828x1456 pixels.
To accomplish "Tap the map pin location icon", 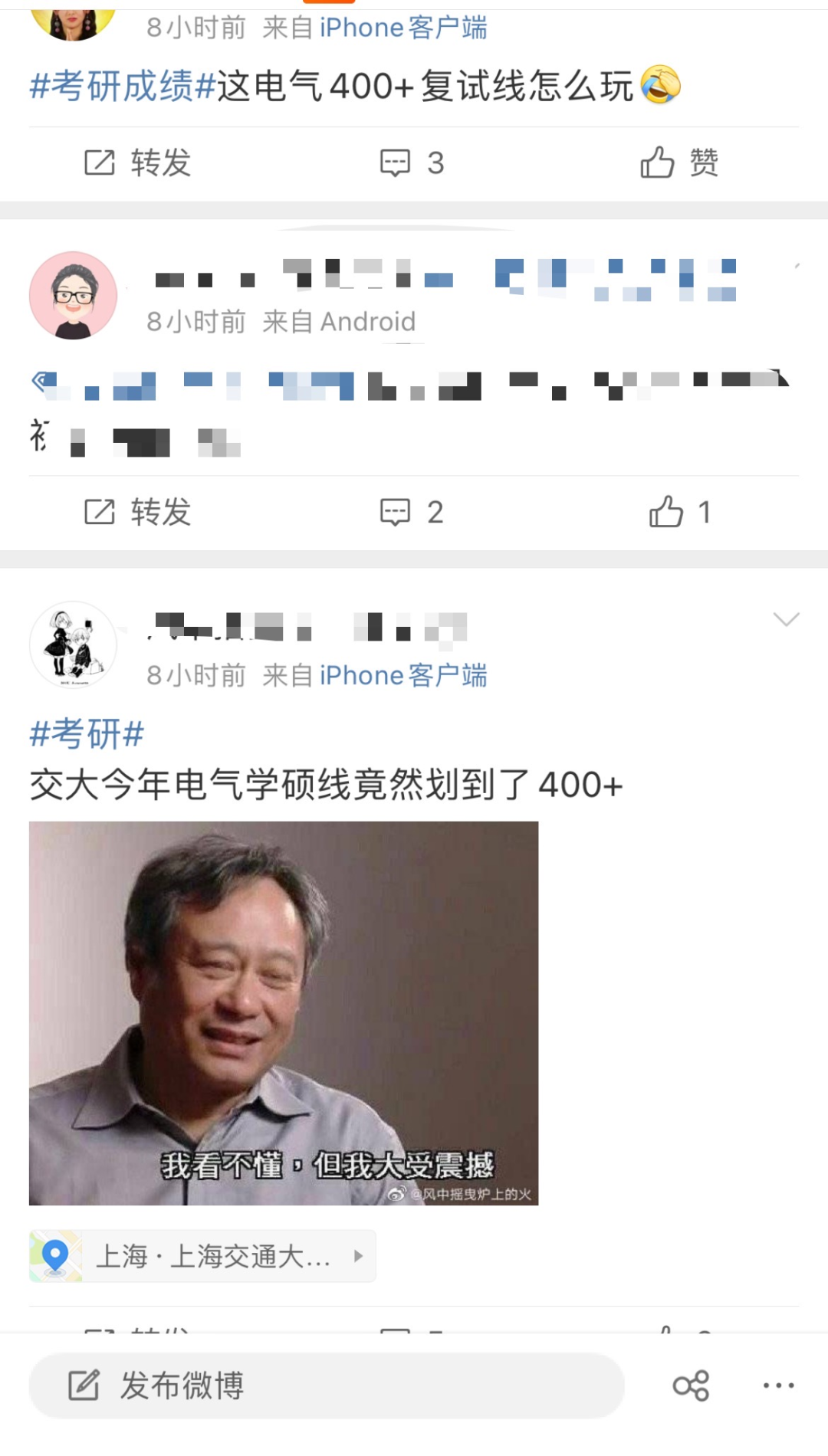I will (55, 1256).
